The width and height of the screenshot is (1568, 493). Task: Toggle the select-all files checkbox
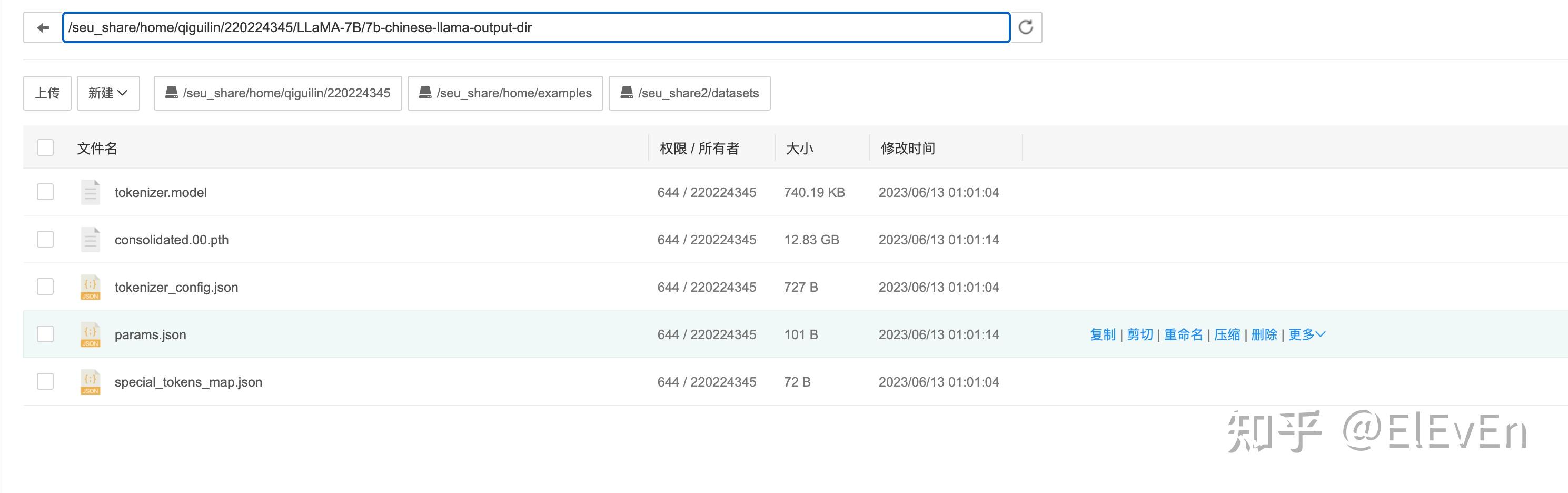pyautogui.click(x=46, y=148)
